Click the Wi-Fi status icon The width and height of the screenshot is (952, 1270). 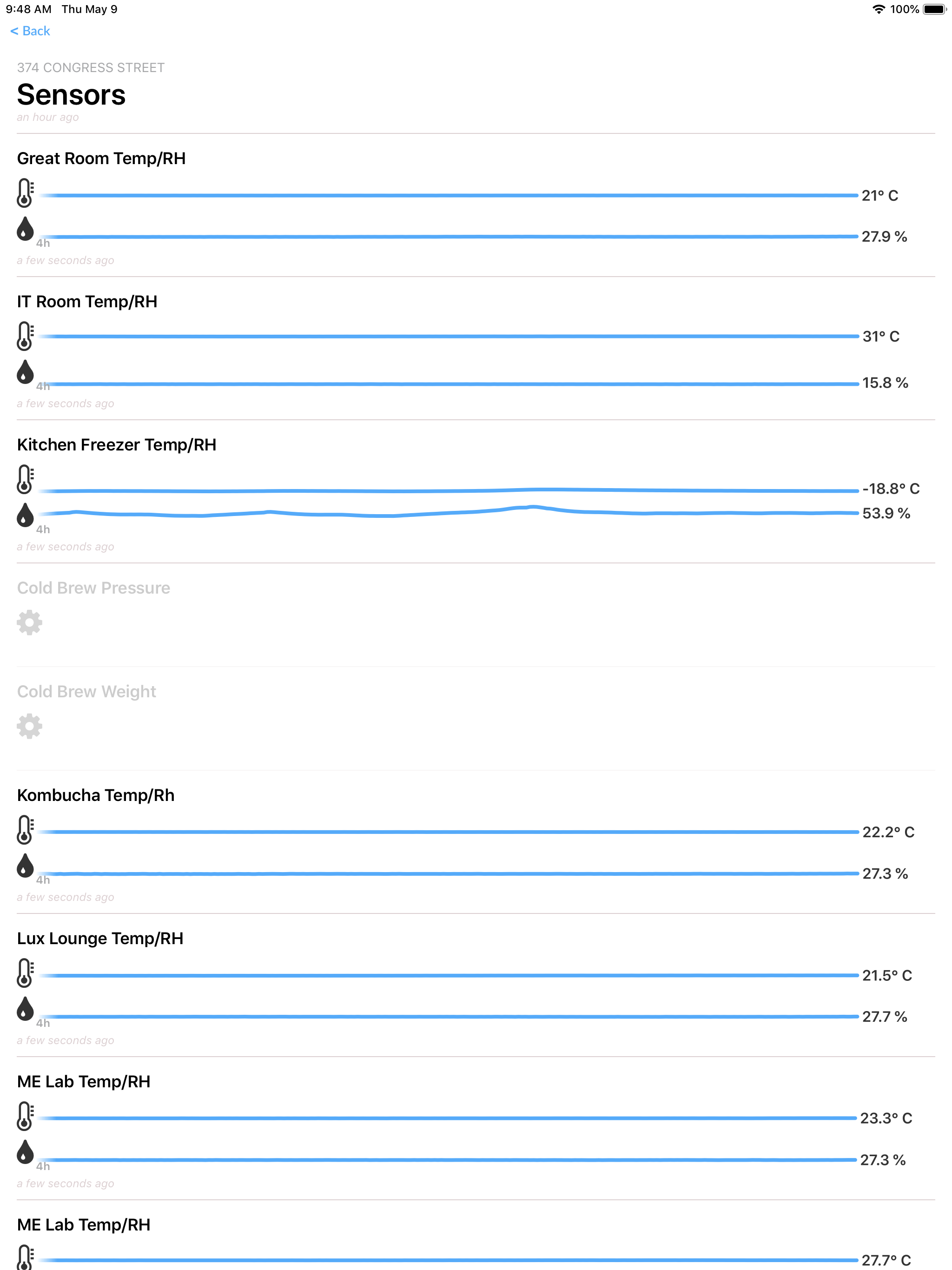[x=878, y=9]
